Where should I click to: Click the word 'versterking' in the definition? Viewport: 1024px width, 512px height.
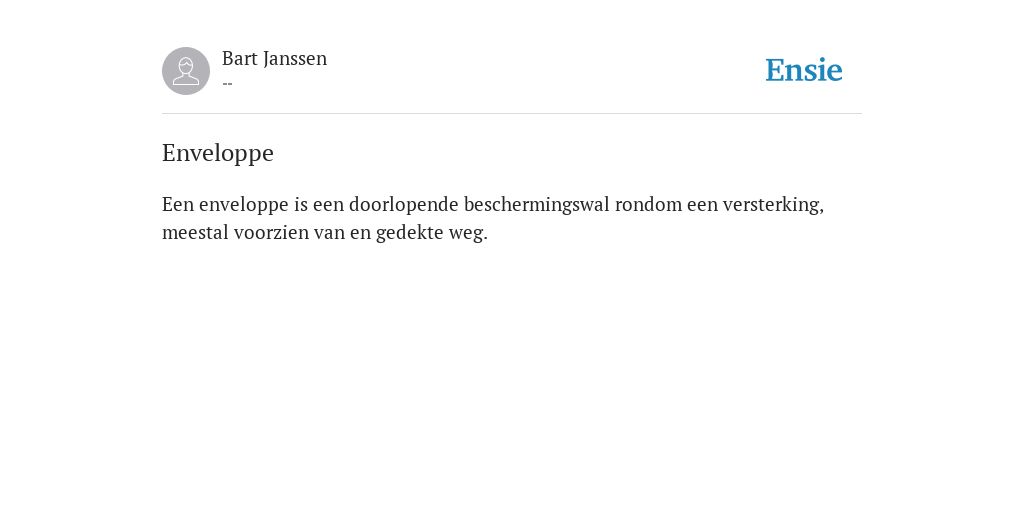coord(773,205)
